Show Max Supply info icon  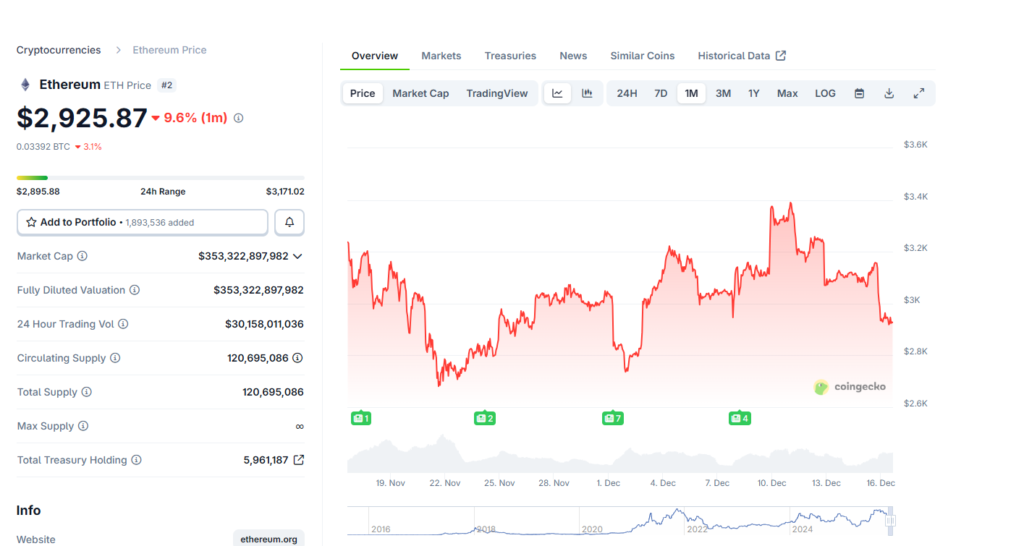point(83,426)
